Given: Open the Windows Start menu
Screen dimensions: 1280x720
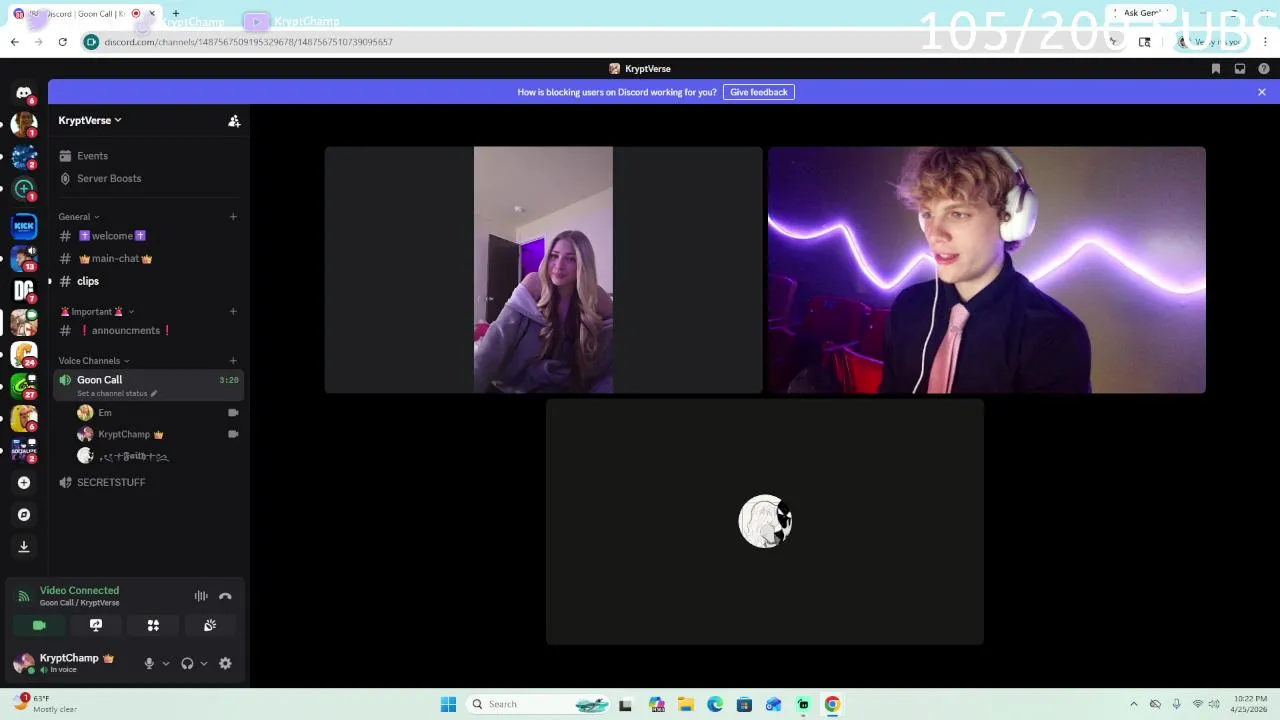Looking at the screenshot, I should (x=448, y=704).
